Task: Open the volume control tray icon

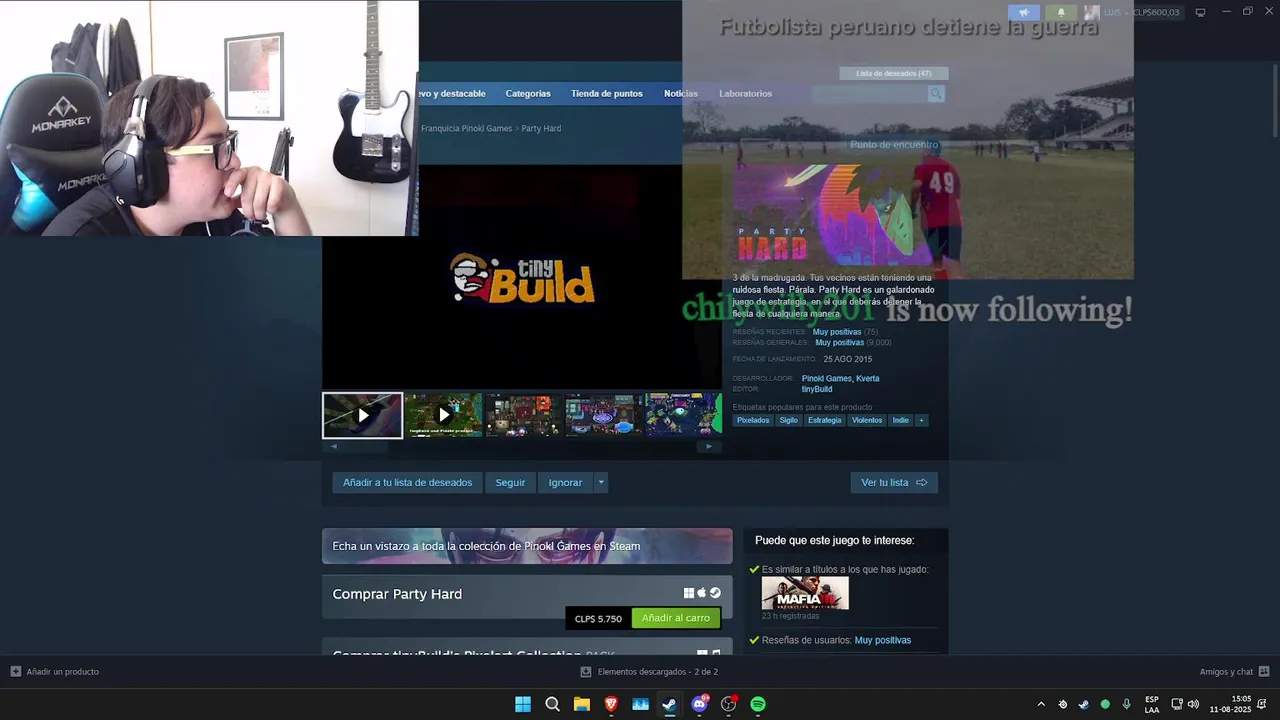Action: tap(1193, 704)
